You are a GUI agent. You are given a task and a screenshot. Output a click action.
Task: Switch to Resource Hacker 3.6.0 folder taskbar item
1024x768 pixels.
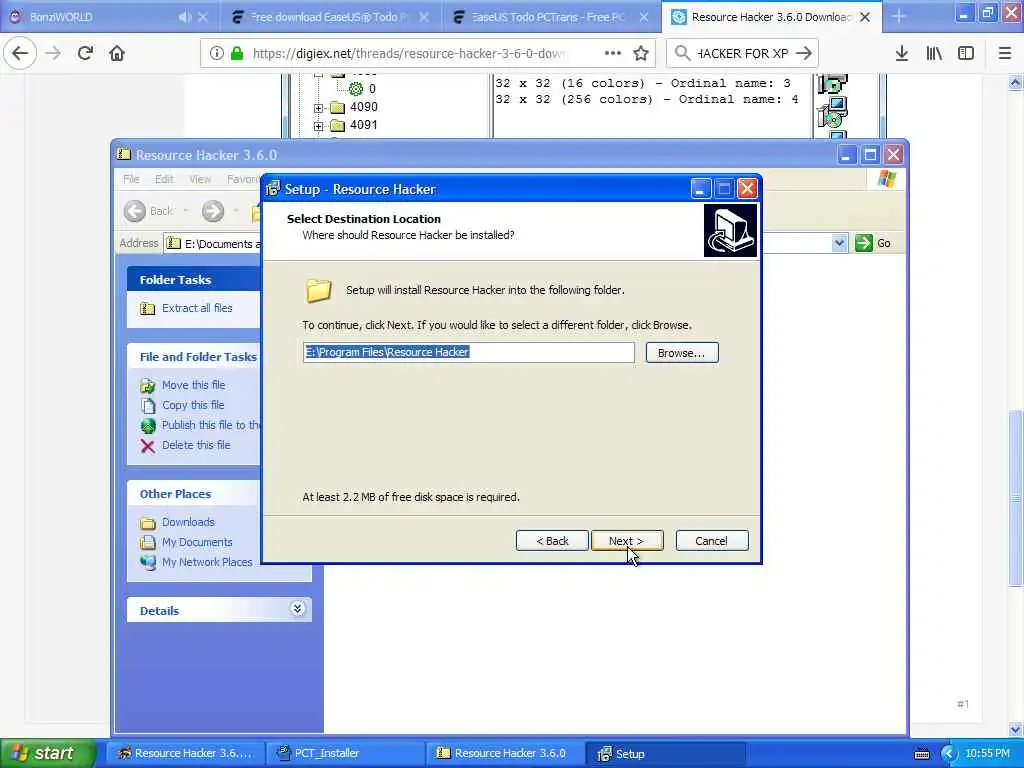(505, 753)
